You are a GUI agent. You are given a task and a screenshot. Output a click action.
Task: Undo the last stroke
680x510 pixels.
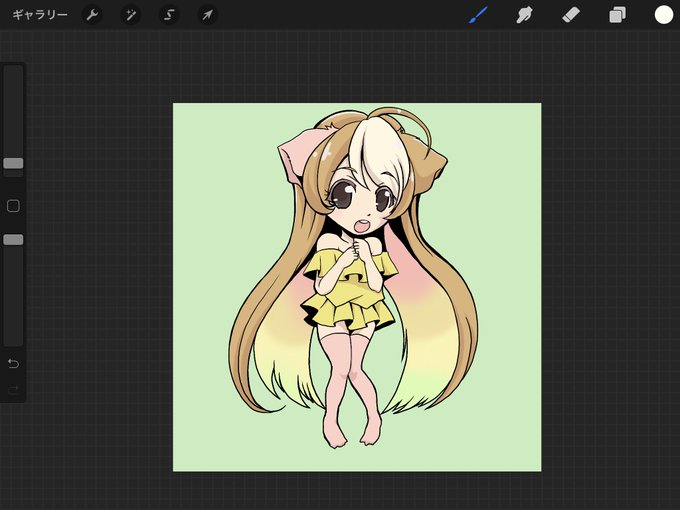pyautogui.click(x=13, y=363)
